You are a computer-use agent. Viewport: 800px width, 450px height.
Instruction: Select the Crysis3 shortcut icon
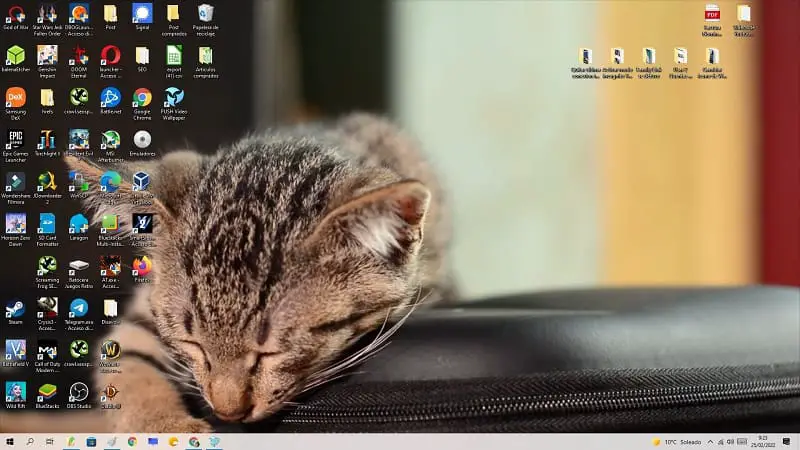[x=47, y=315]
